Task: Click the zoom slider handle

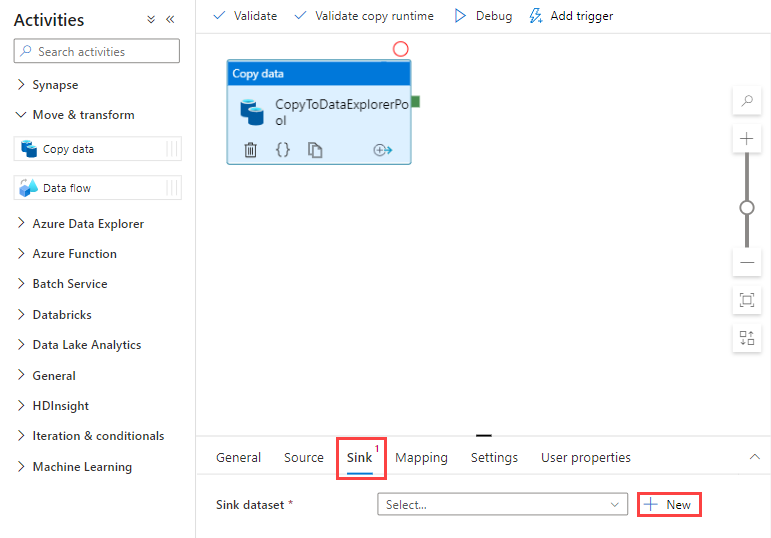Action: pos(747,208)
